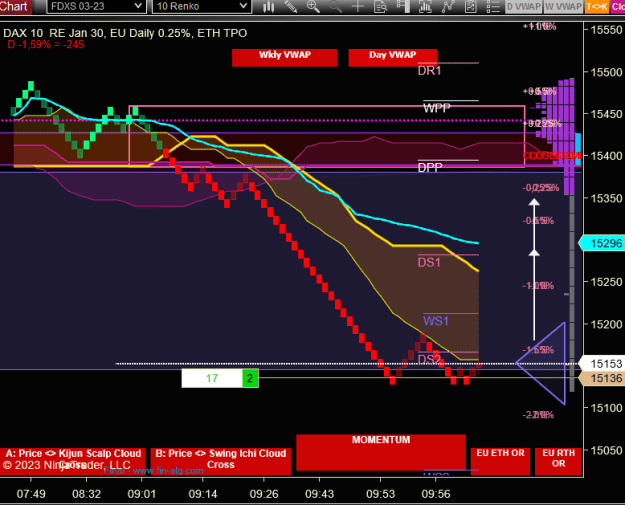This screenshot has height=505, width=625.
Task: Toggle the Chart Trader panel icon
Action: point(403,6)
